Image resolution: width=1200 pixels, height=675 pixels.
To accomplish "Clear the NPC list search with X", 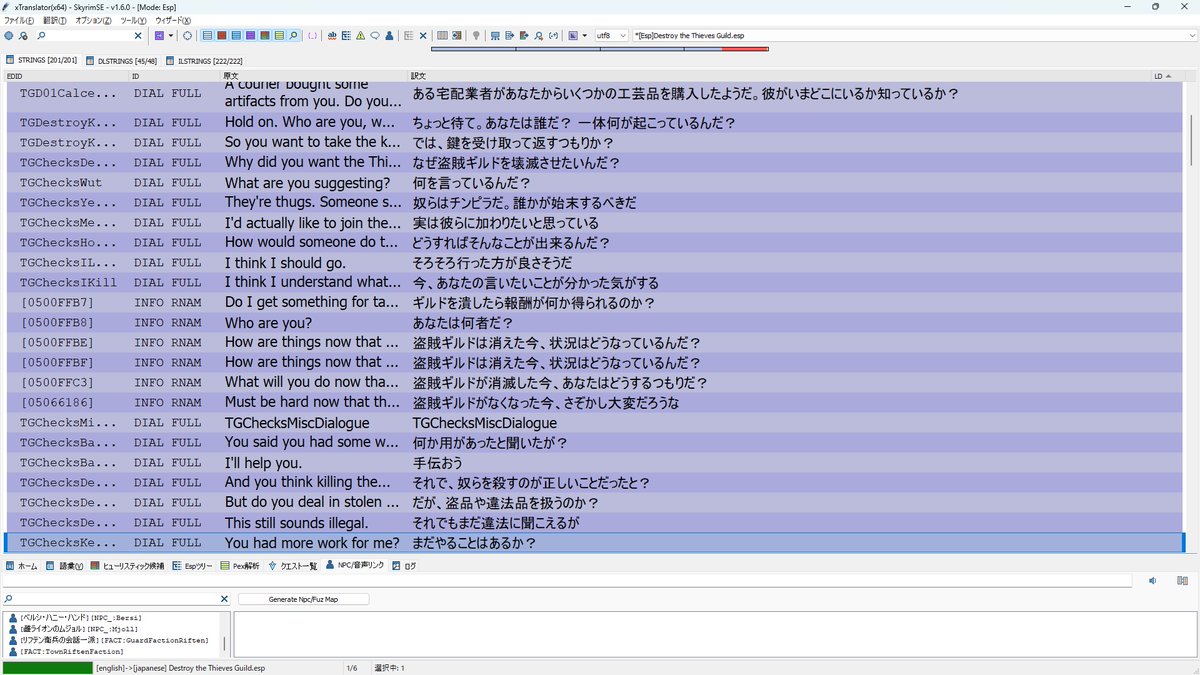I will 224,599.
